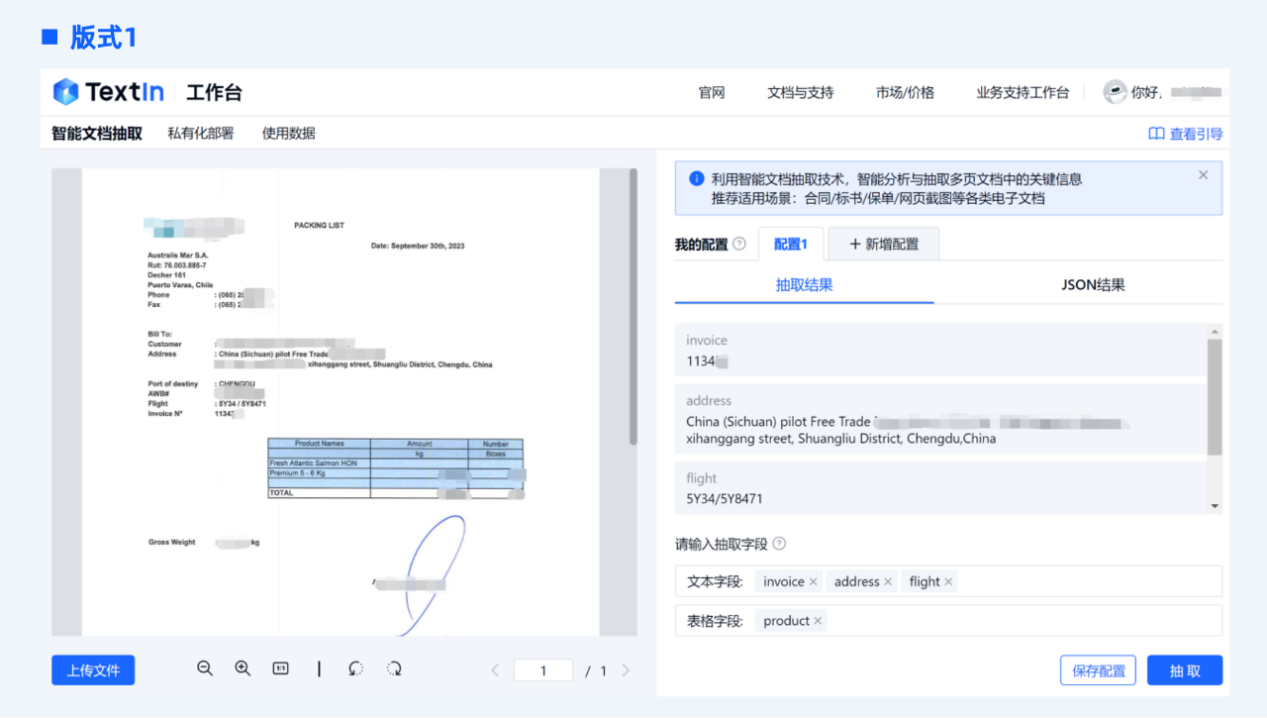Click the zoom in magnifier icon

click(x=242, y=669)
